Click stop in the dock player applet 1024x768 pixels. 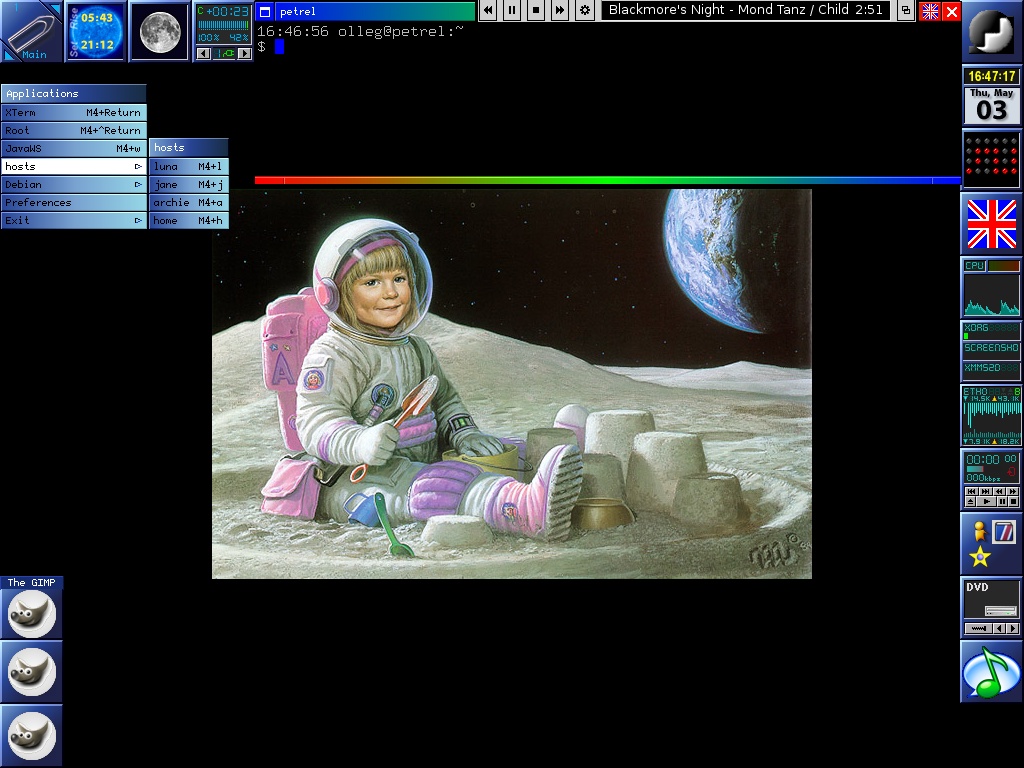click(1014, 502)
